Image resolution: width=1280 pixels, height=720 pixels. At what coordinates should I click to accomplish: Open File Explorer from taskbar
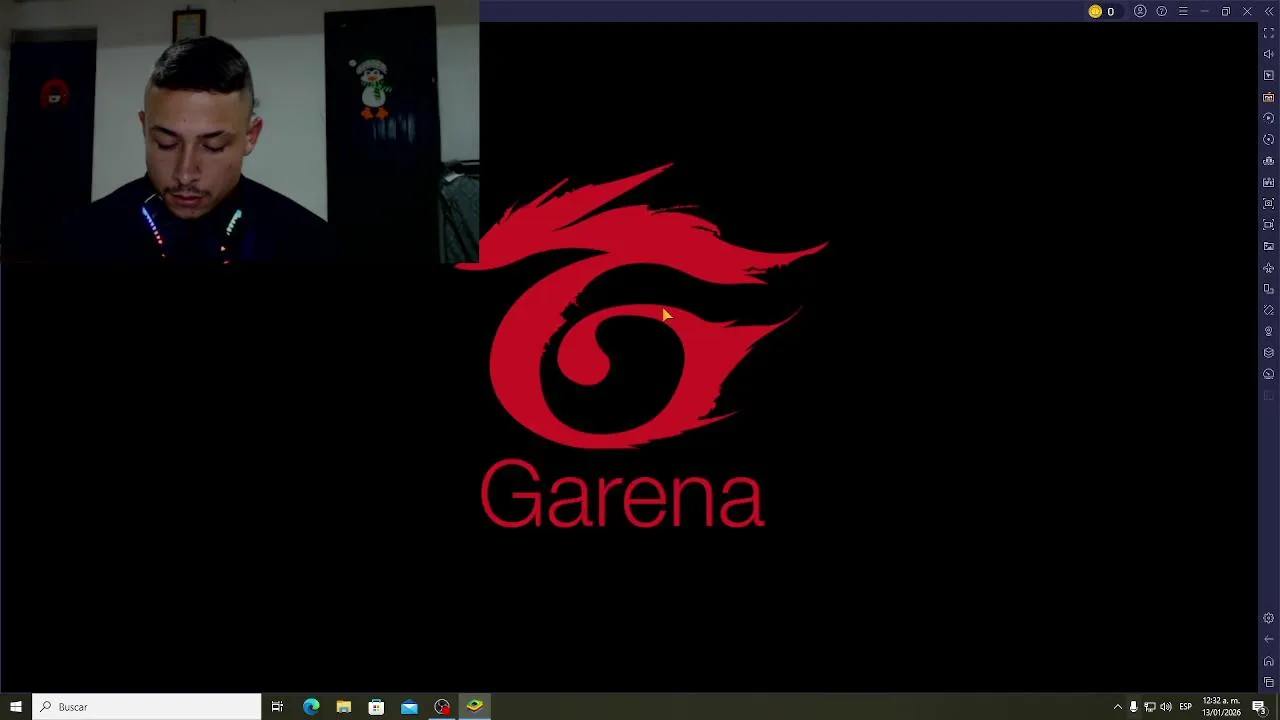pyautogui.click(x=343, y=707)
